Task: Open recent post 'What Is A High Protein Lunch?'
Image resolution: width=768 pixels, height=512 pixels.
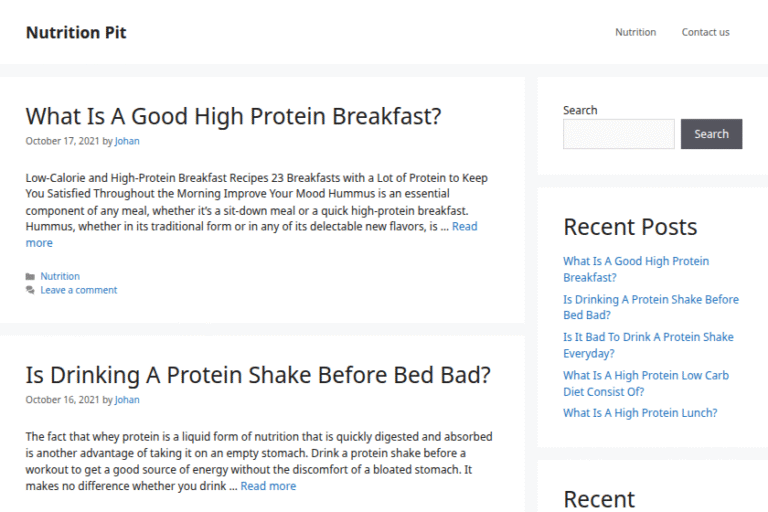Action: pyautogui.click(x=640, y=413)
